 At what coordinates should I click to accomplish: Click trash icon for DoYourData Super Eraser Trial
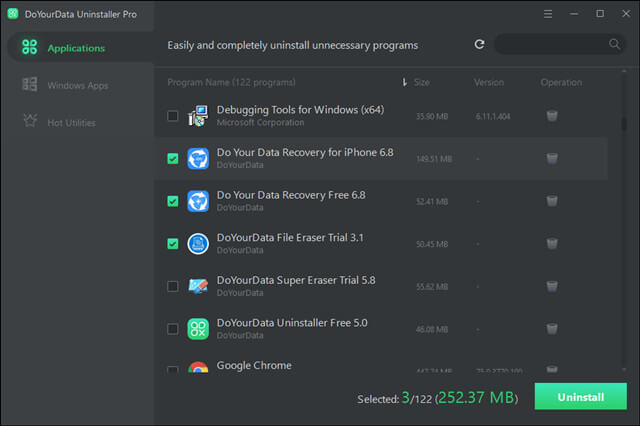pyautogui.click(x=552, y=286)
